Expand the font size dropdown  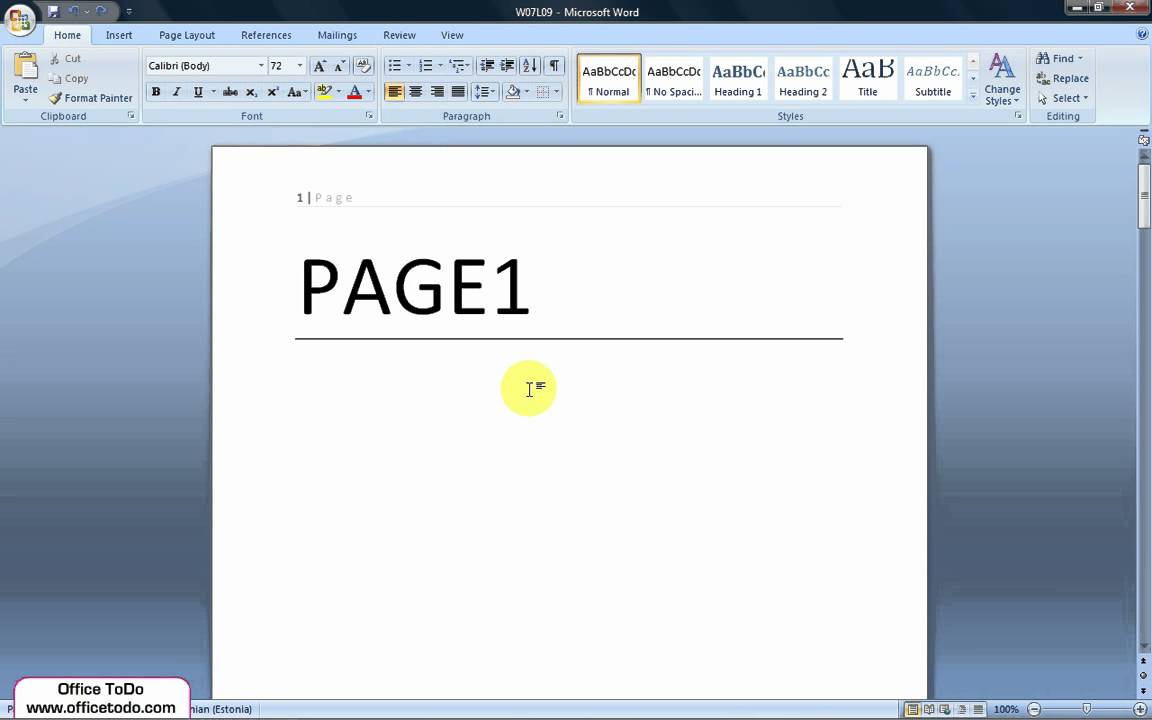point(300,66)
